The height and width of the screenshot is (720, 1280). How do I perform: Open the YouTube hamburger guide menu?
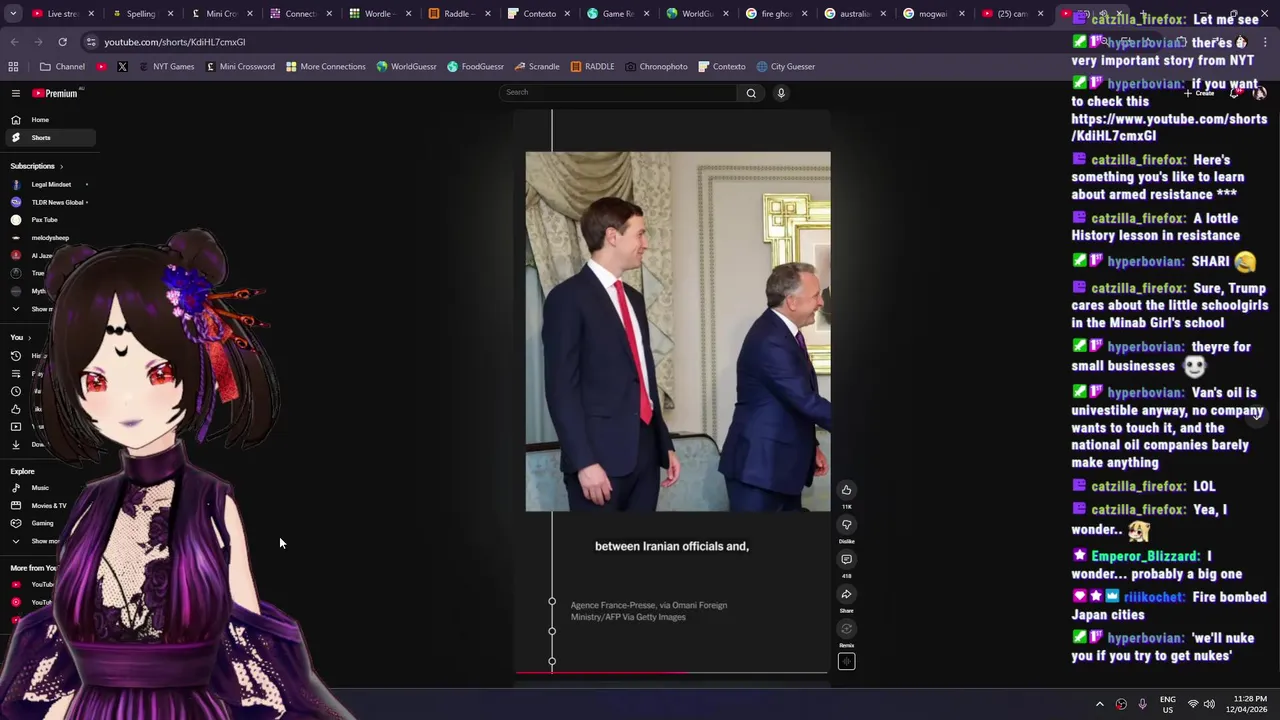[x=16, y=93]
